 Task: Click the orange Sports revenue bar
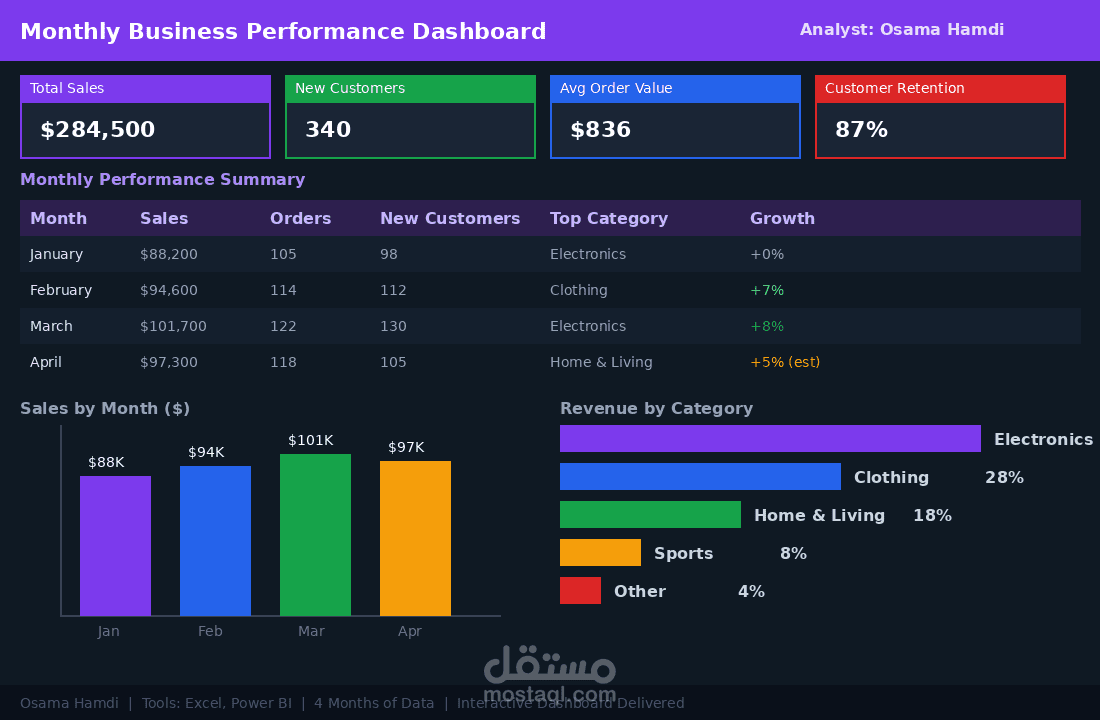[x=601, y=552]
